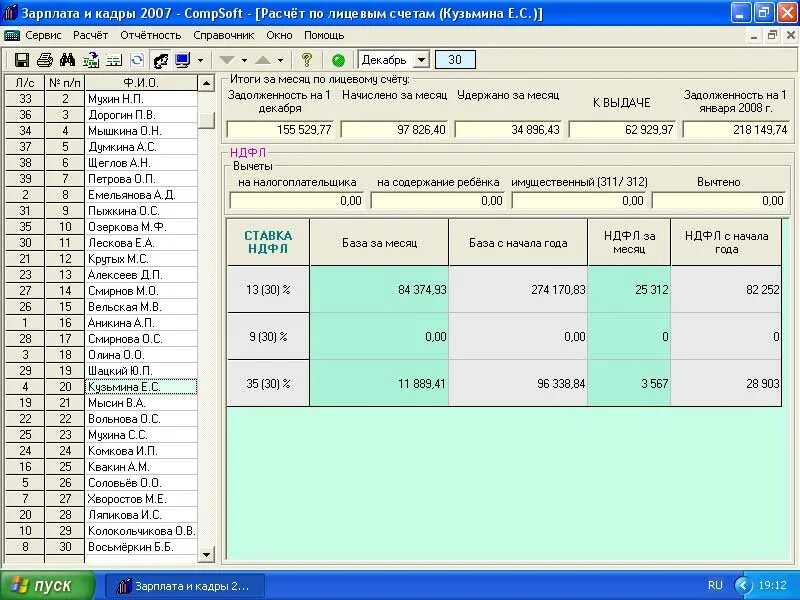The height and width of the screenshot is (600, 800).
Task: Click the RU language indicator in tray
Action: (715, 585)
